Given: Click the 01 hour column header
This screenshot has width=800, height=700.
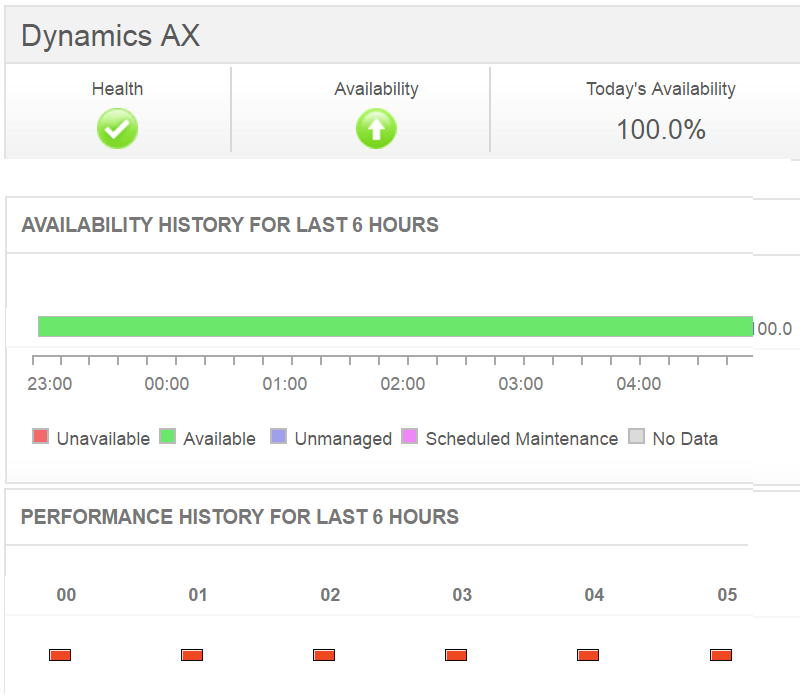Looking at the screenshot, I should tap(198, 595).
